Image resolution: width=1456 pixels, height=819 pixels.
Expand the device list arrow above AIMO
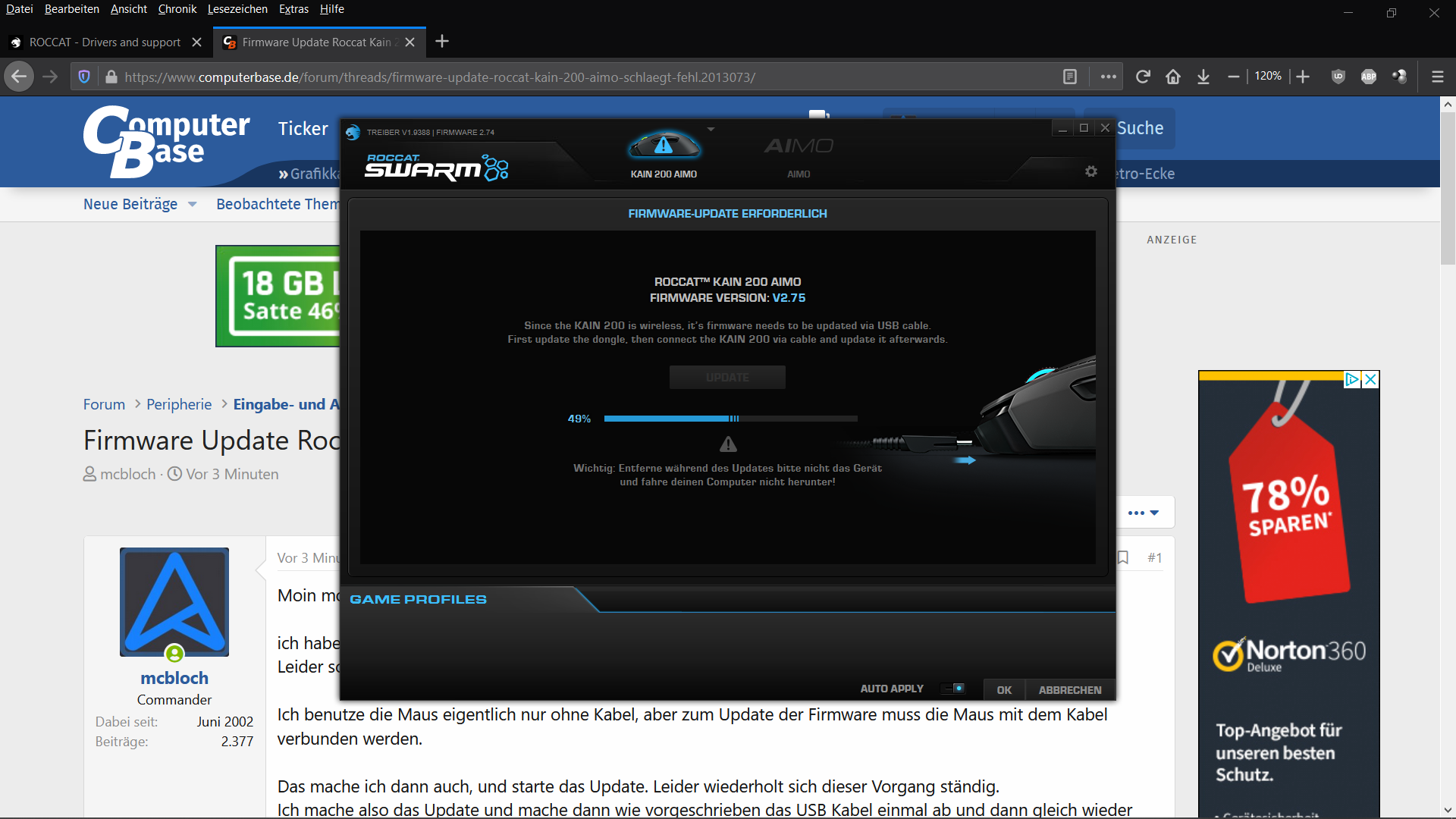[711, 130]
